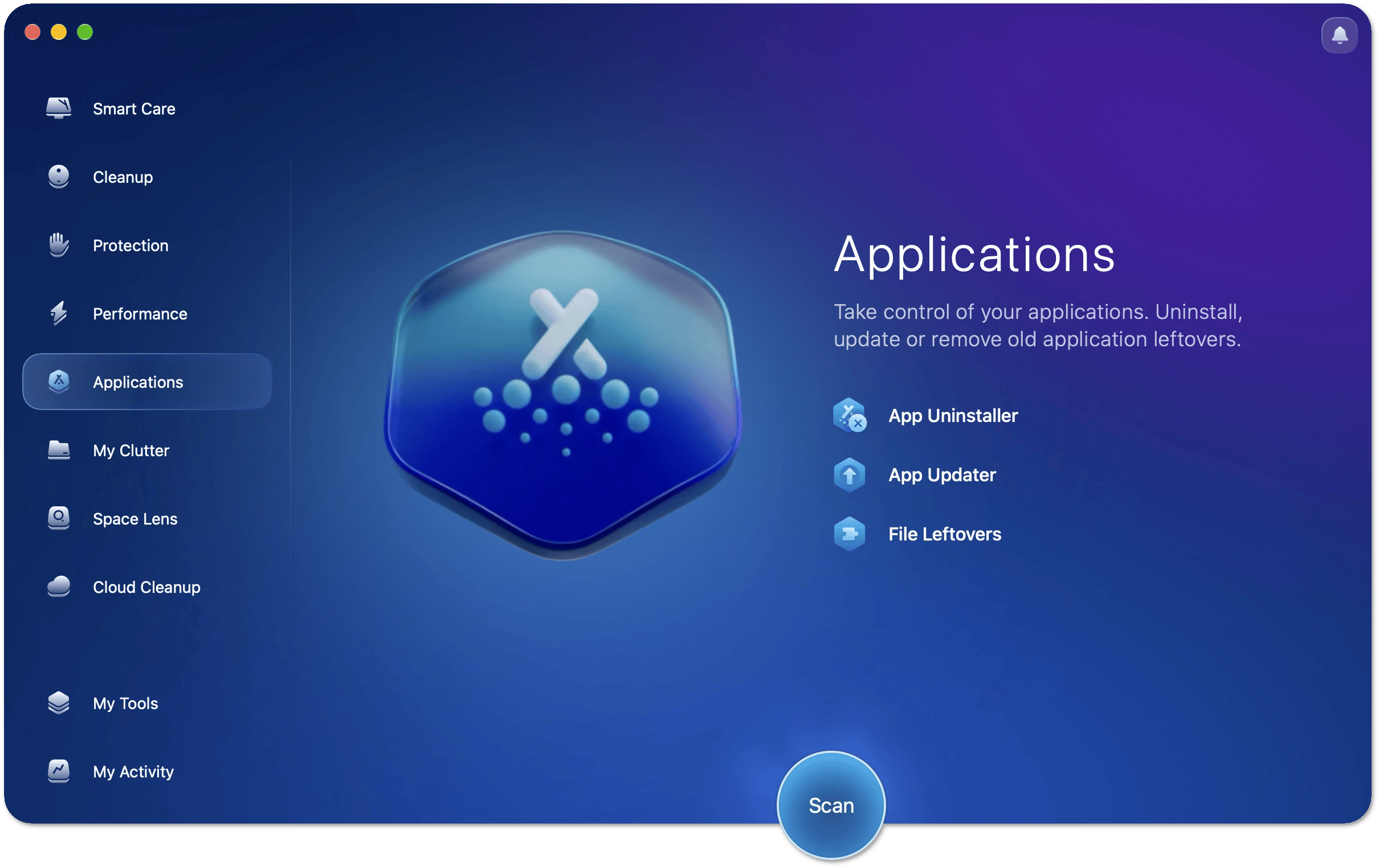Start the Scan button
1379x868 pixels.
click(831, 805)
